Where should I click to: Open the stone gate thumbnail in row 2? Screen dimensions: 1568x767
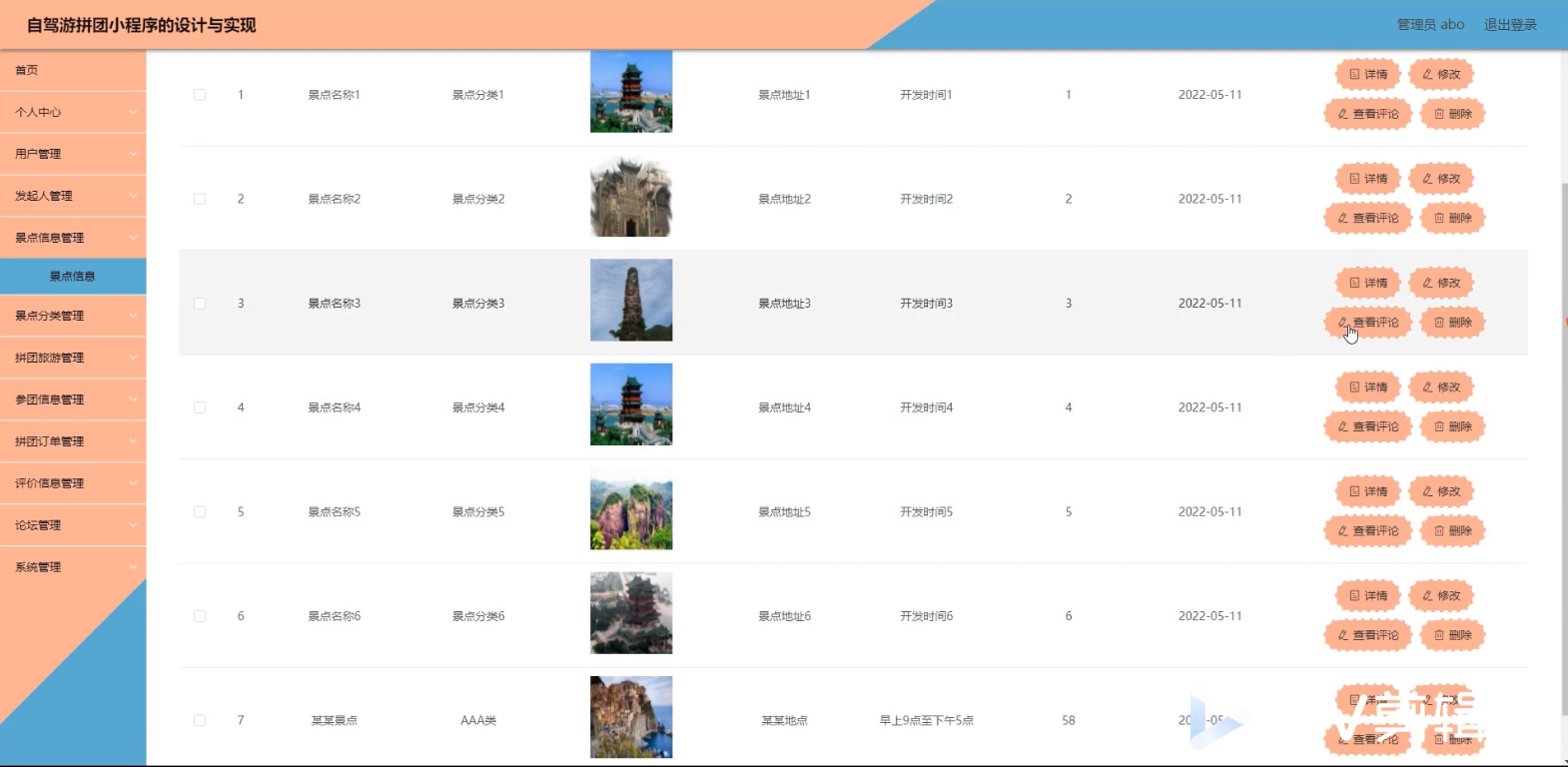[x=631, y=196]
